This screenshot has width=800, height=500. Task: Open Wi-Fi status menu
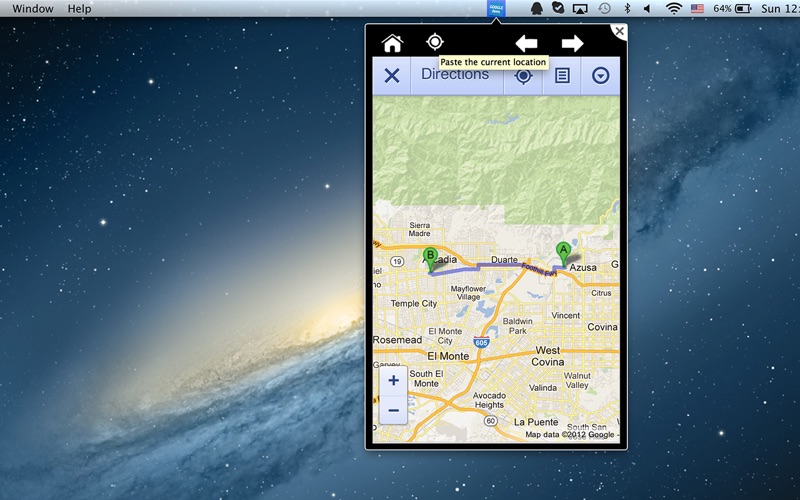[x=673, y=8]
